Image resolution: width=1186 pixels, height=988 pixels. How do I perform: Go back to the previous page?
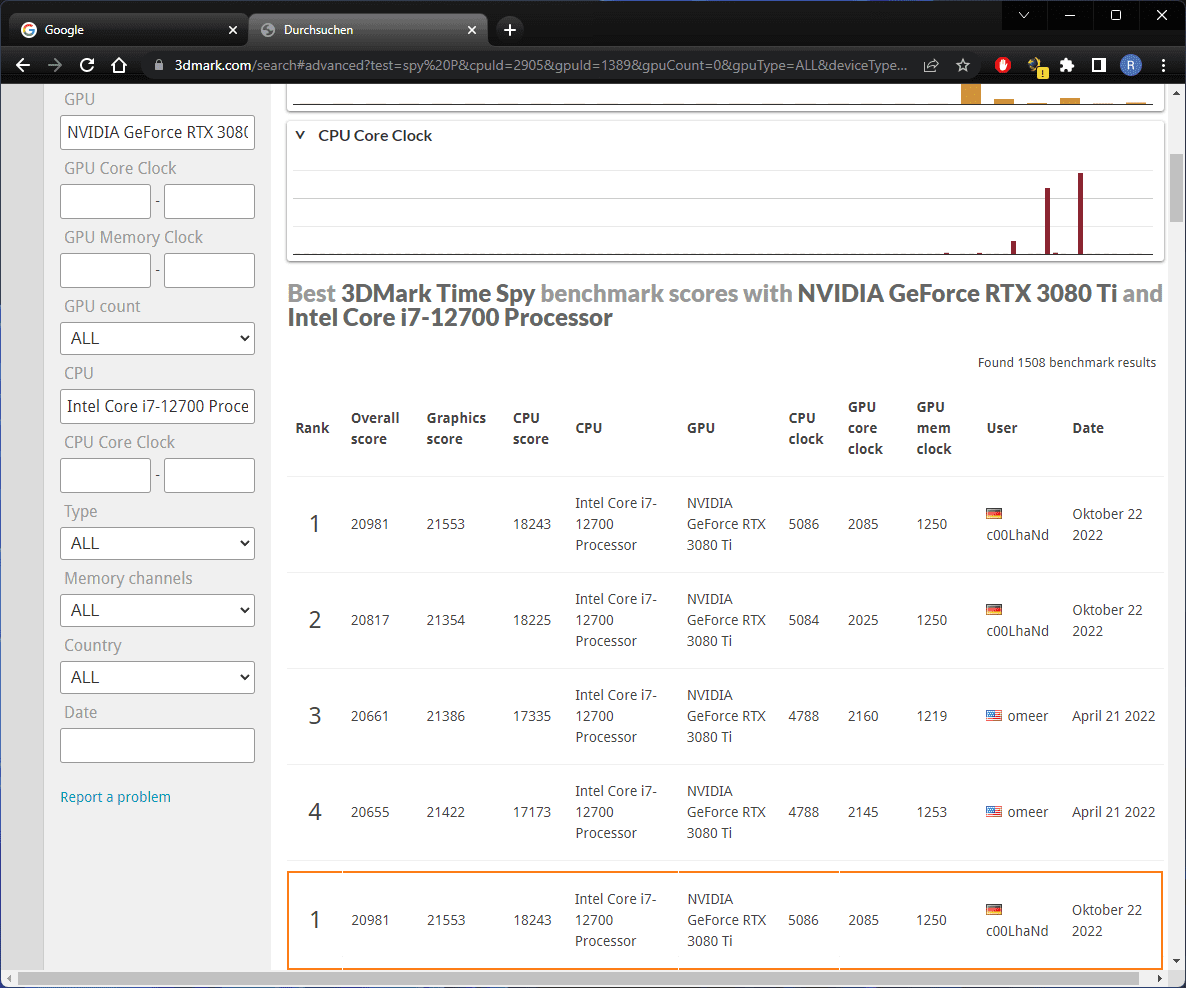pos(23,65)
